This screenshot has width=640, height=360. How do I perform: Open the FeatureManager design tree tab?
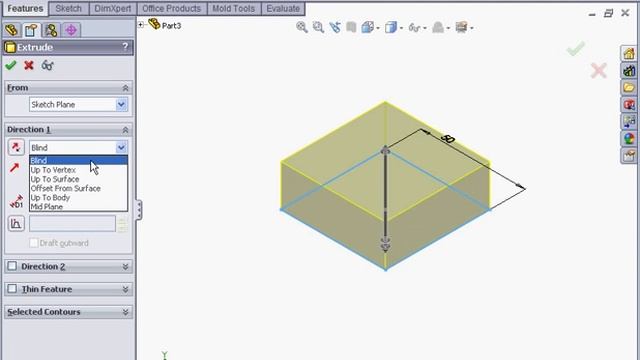tap(11, 30)
